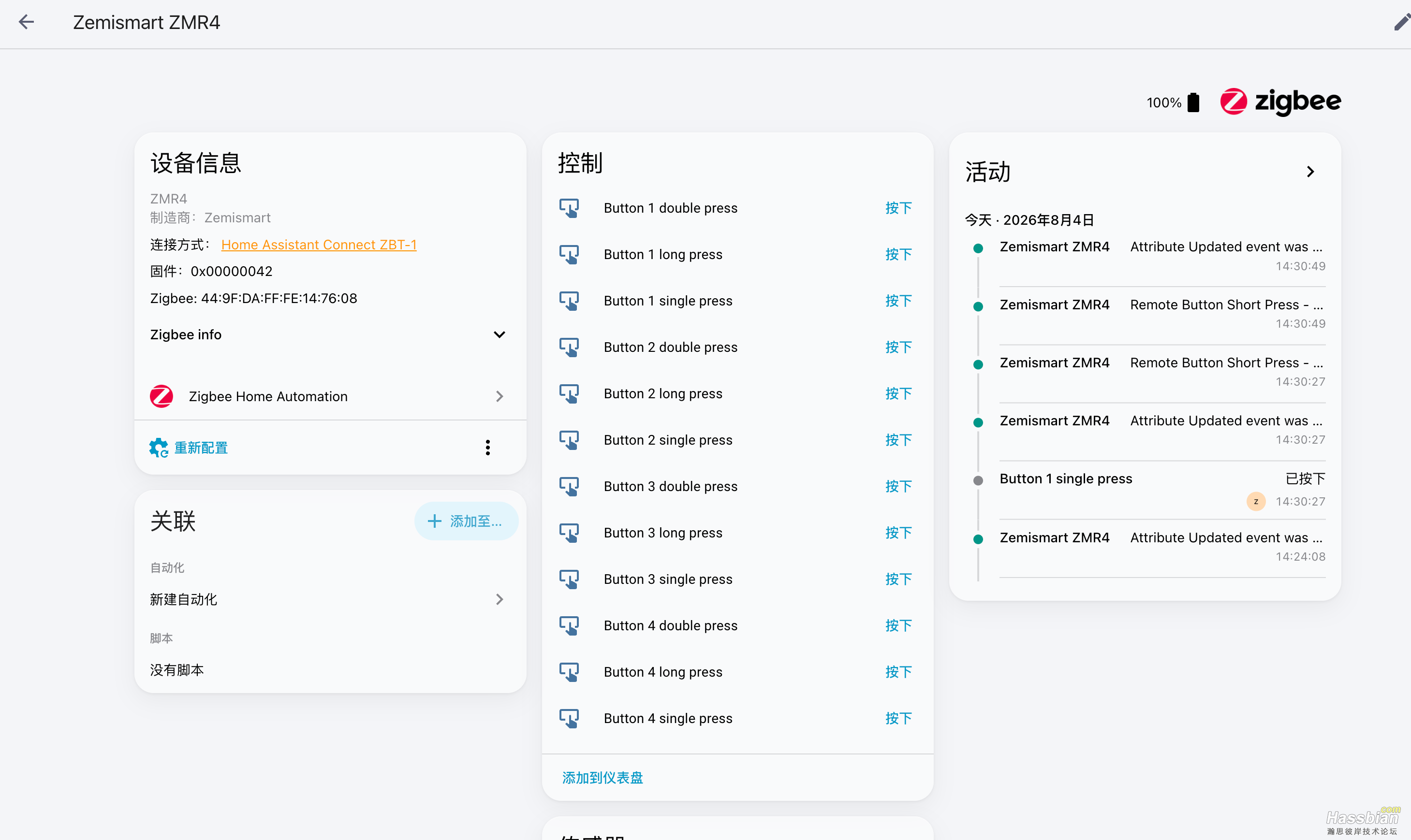Click the 100% battery percentage text
The height and width of the screenshot is (840, 1411).
pyautogui.click(x=1163, y=102)
